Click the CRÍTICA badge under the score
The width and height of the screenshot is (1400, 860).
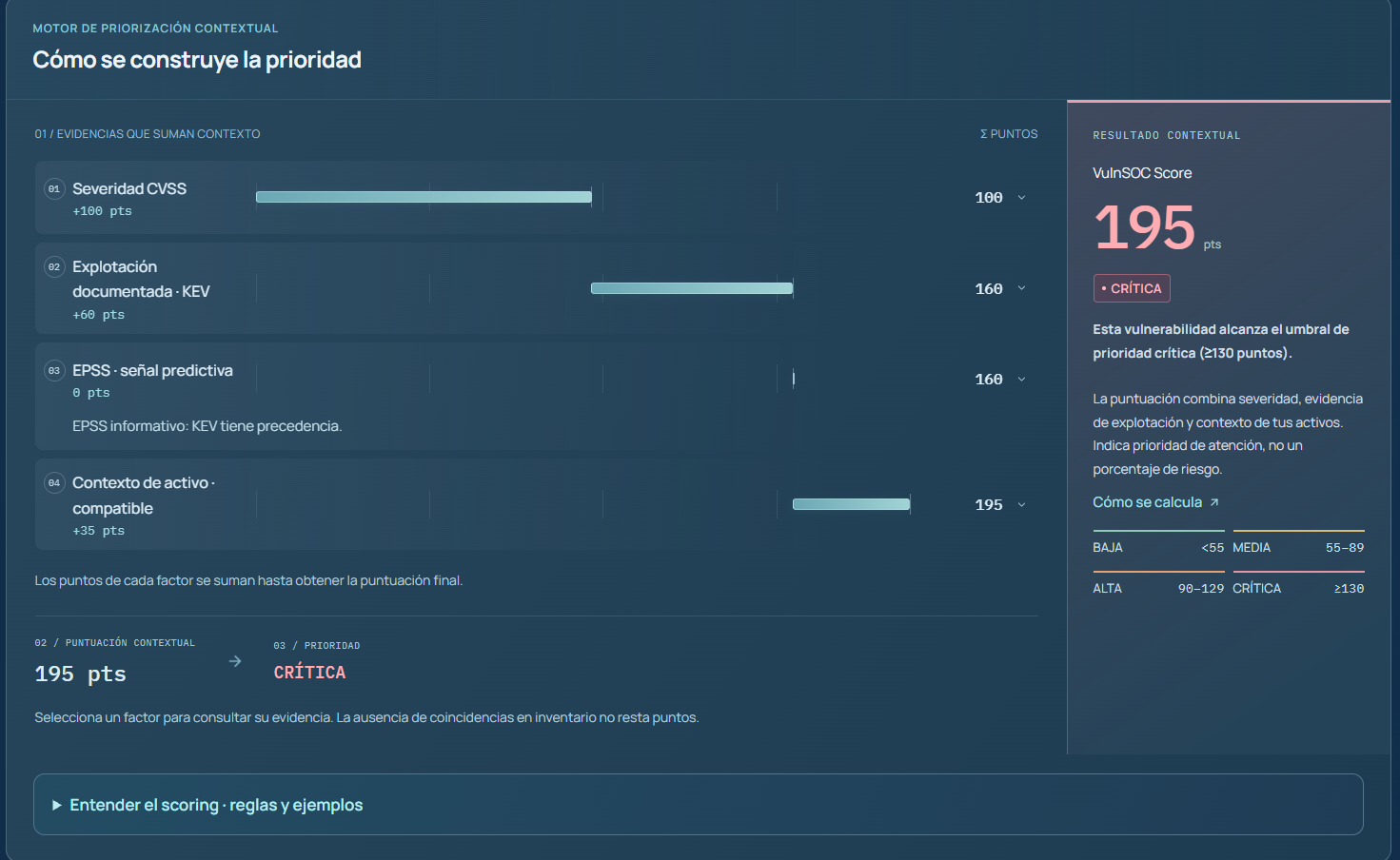click(x=1132, y=288)
